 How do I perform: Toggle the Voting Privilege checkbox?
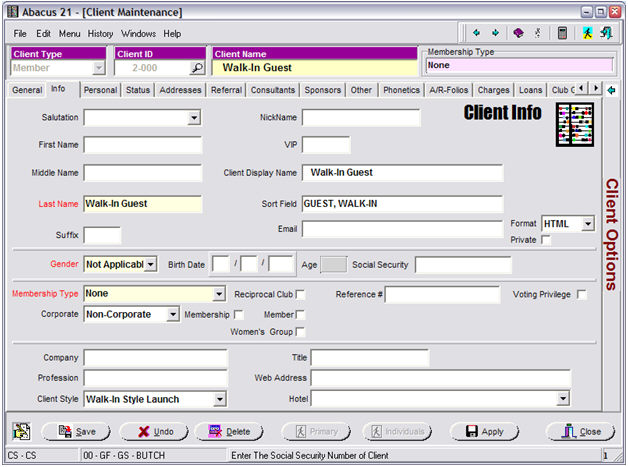click(582, 294)
